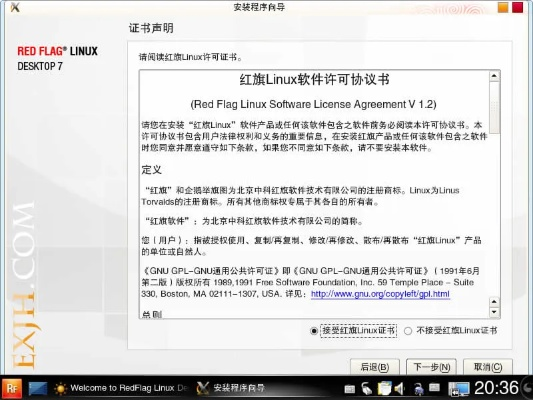
Task: Click the 红旗Linux软件许可协议书 heading
Action: coord(315,80)
